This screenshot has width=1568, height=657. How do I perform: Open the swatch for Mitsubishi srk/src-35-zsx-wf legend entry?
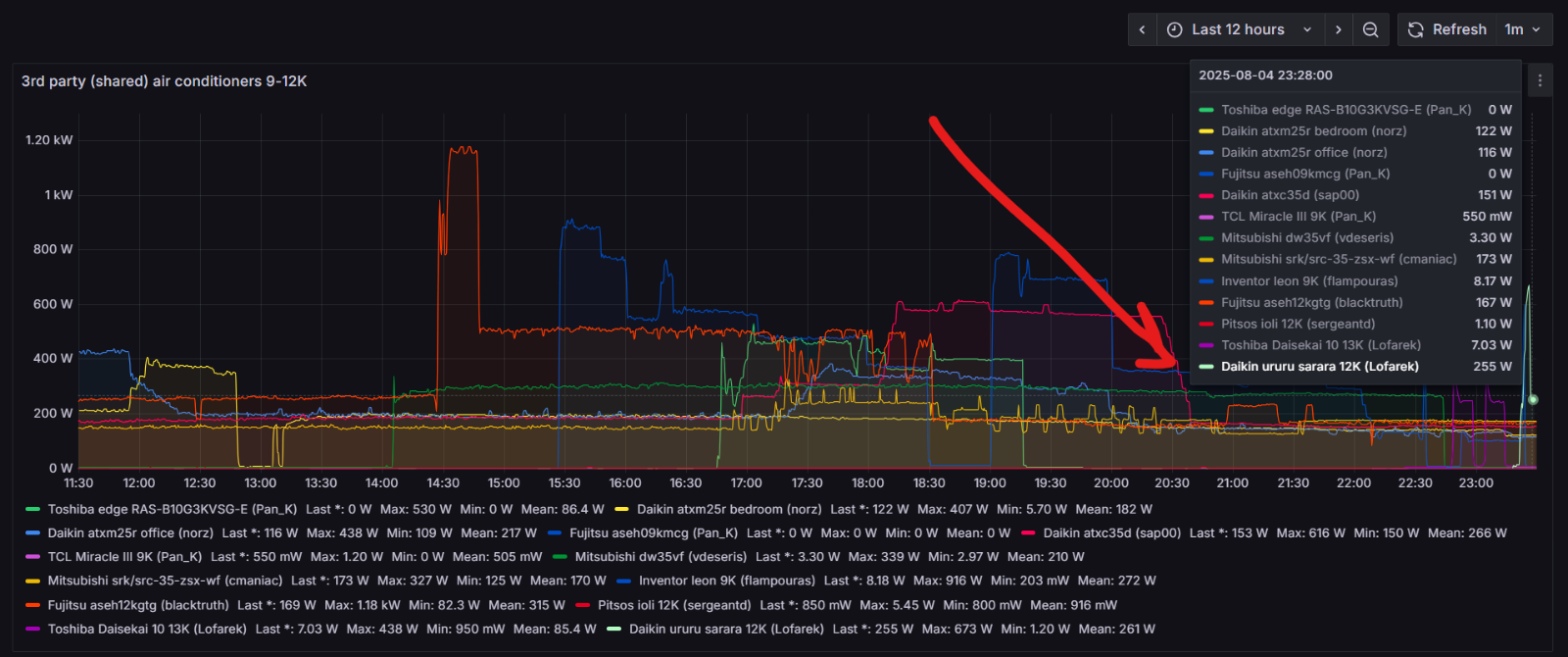pos(32,581)
